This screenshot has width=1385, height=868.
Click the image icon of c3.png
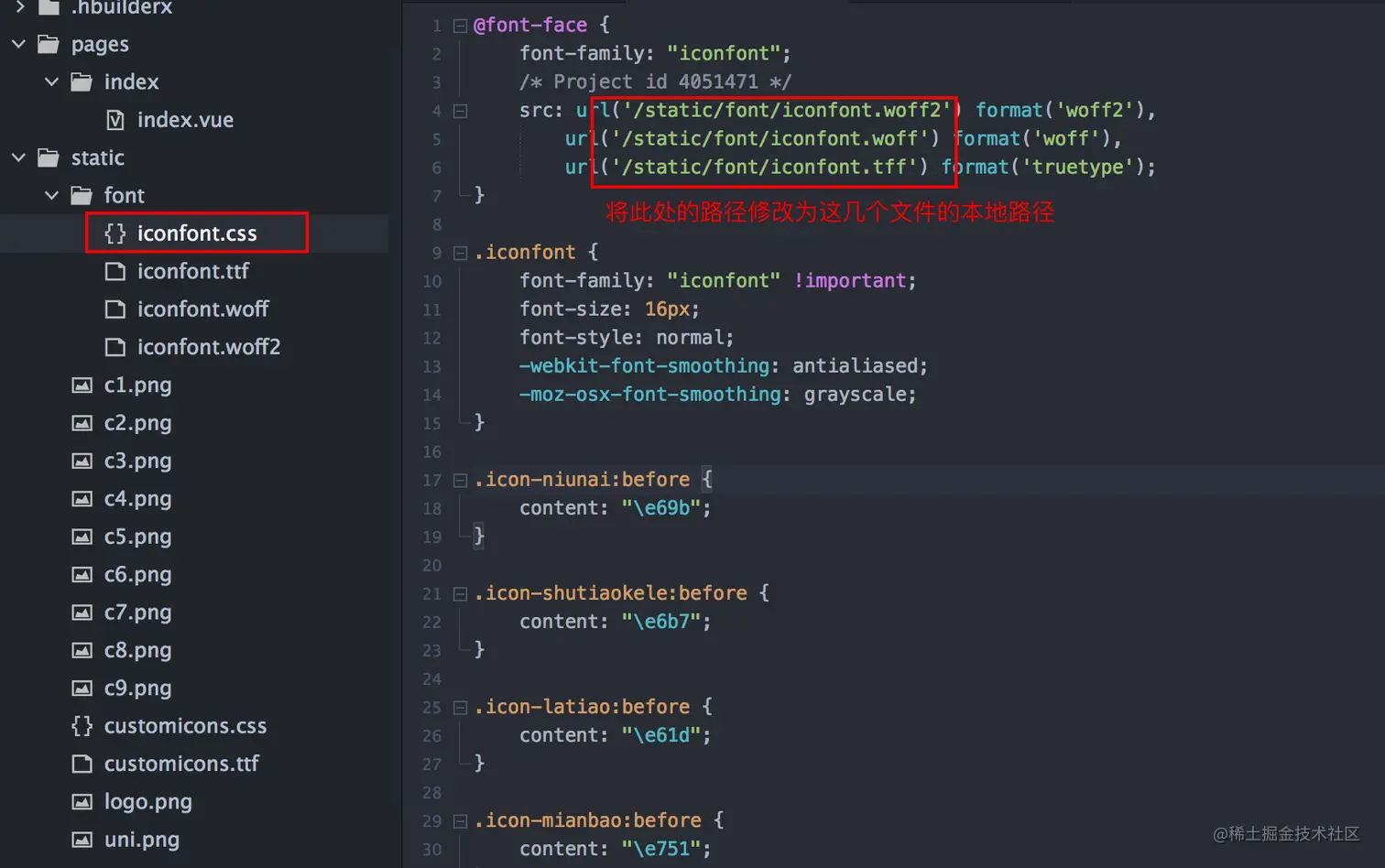82,461
